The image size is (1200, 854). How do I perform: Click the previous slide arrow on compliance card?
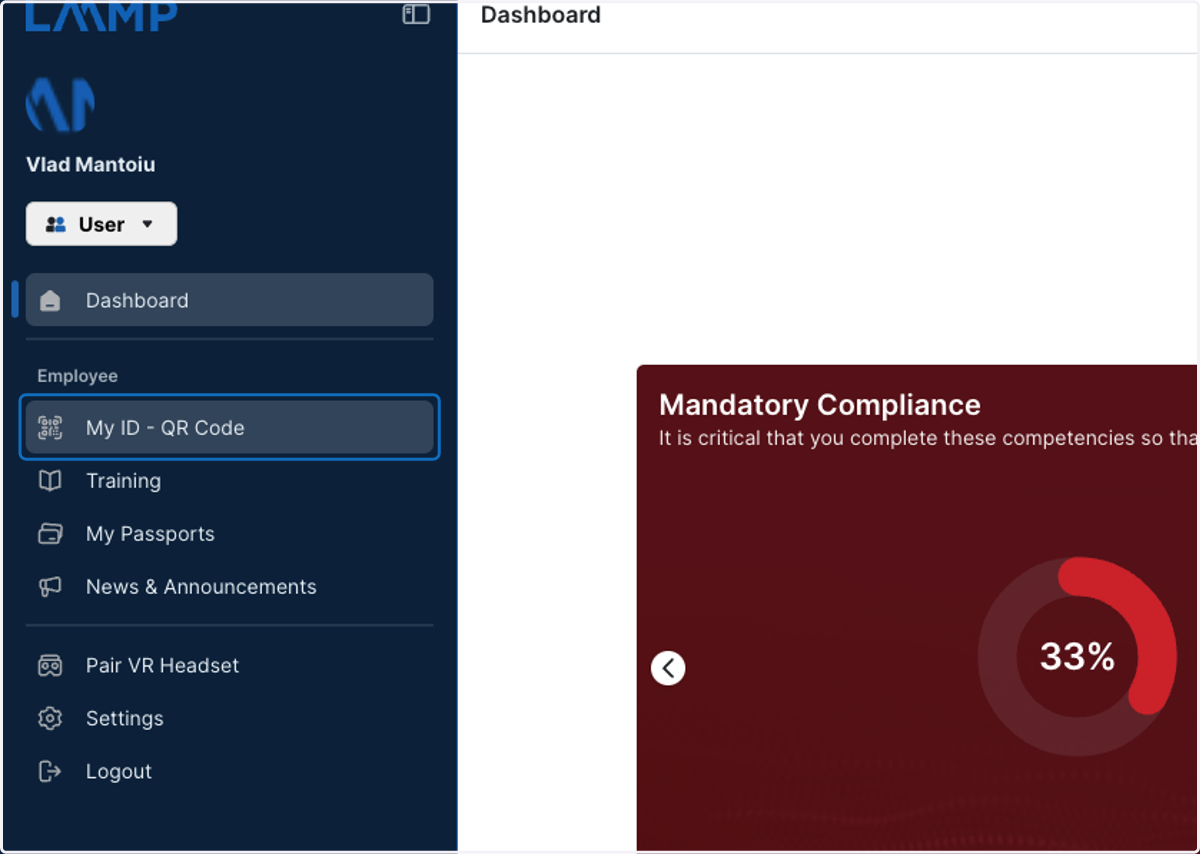click(x=668, y=667)
